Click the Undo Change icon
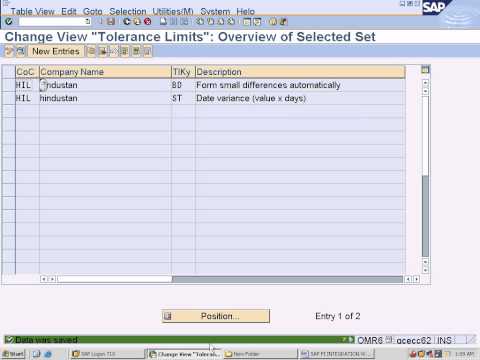This screenshot has width=480, height=360. coord(114,51)
